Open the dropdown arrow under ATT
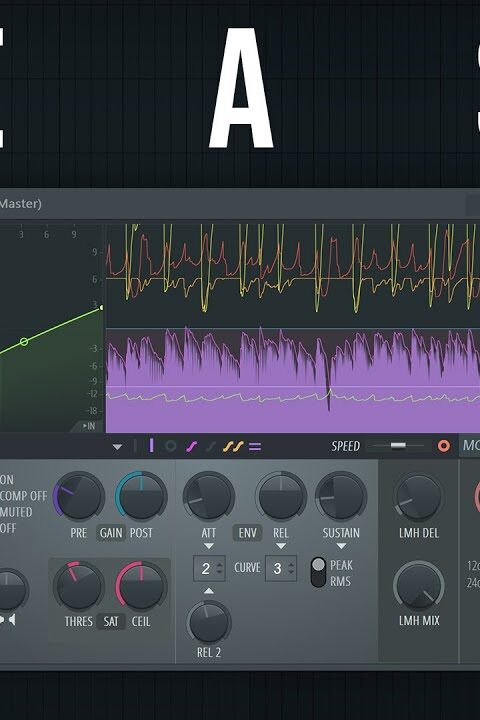Screen dimensions: 480x720 (x=209, y=546)
